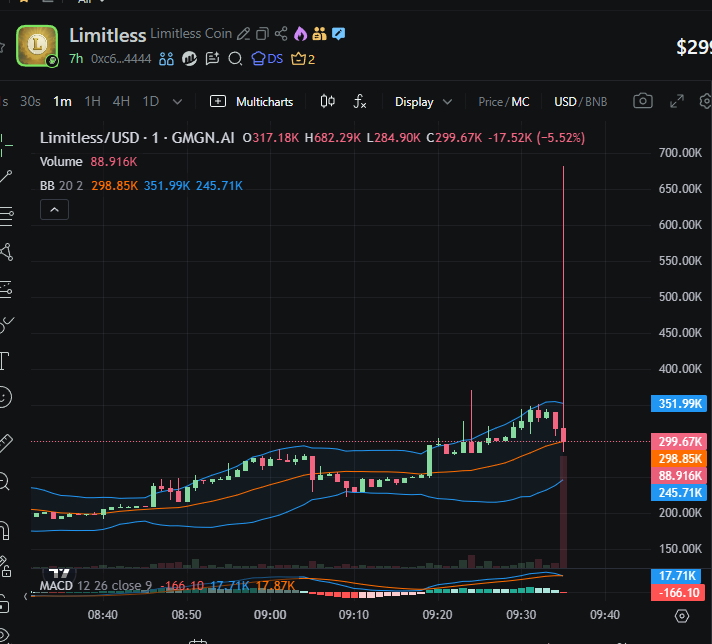Click the Volume indicator legend label

61,162
